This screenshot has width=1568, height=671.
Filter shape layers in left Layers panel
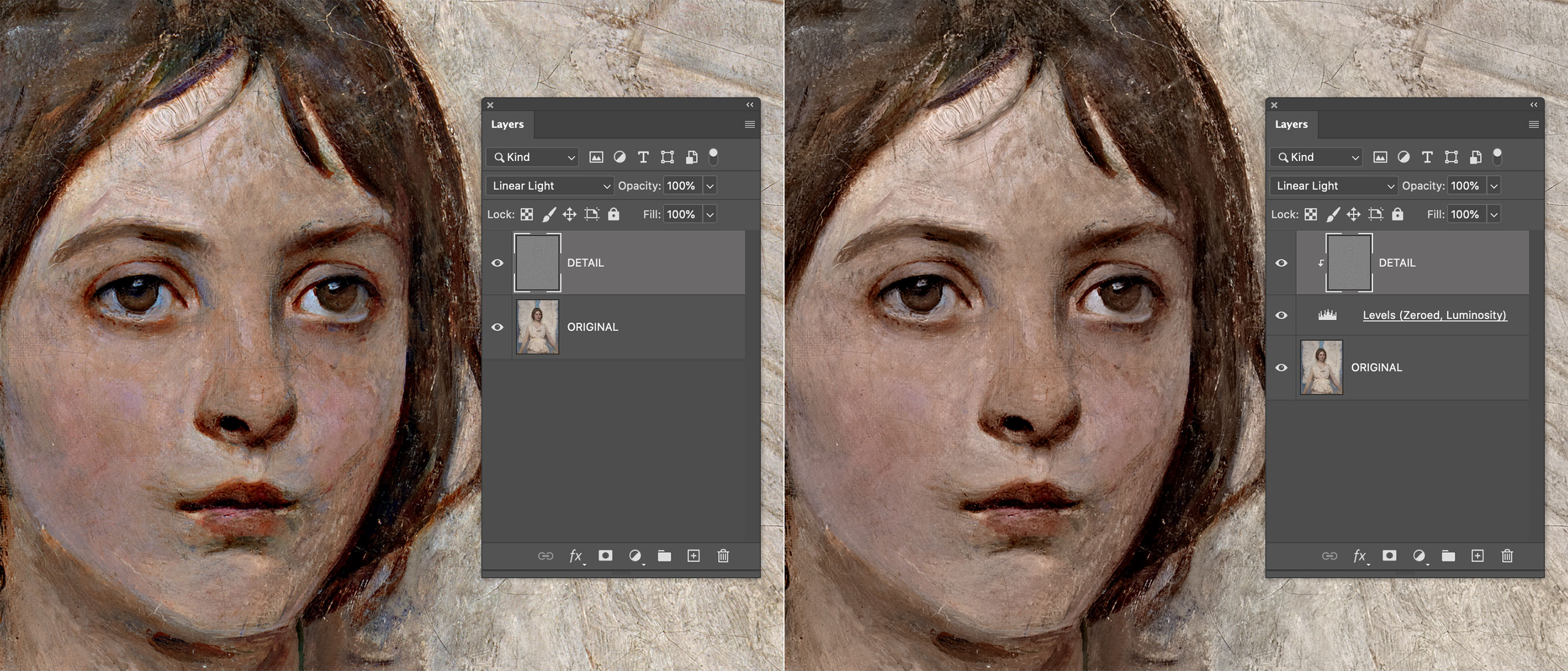pos(667,157)
